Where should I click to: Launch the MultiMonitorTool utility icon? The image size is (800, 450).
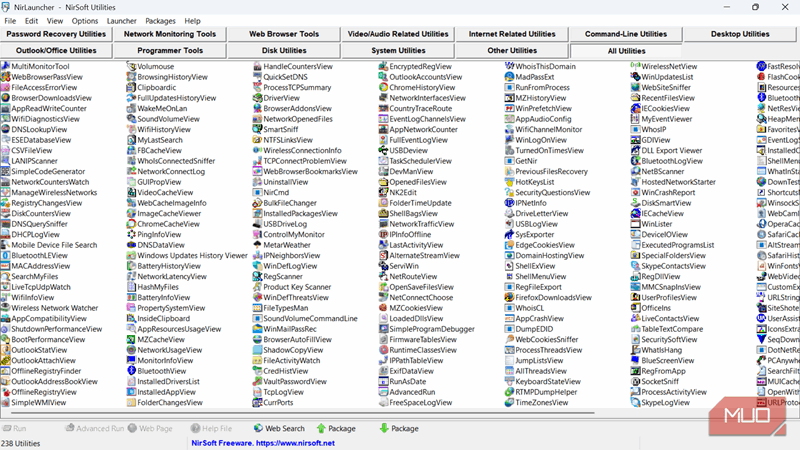(6, 66)
